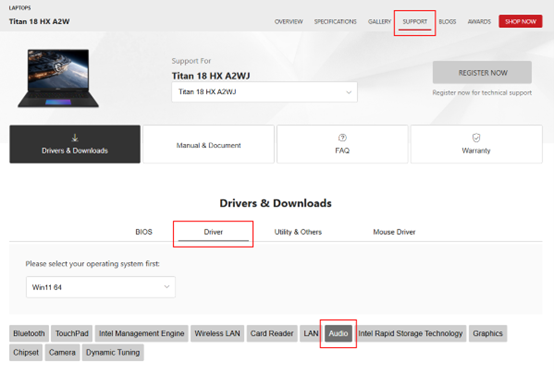Choose the Card Reader driver category
The width and height of the screenshot is (554, 374).
[272, 333]
